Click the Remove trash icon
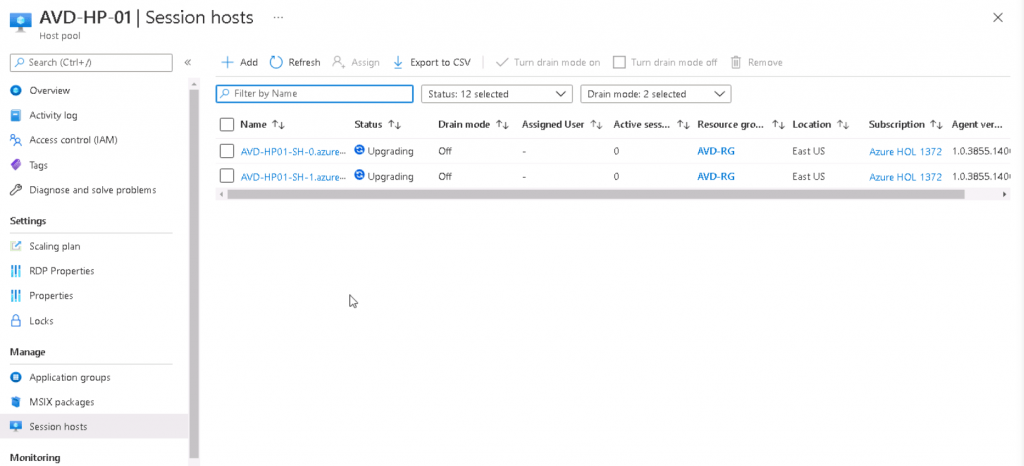1024x466 pixels. [x=736, y=63]
